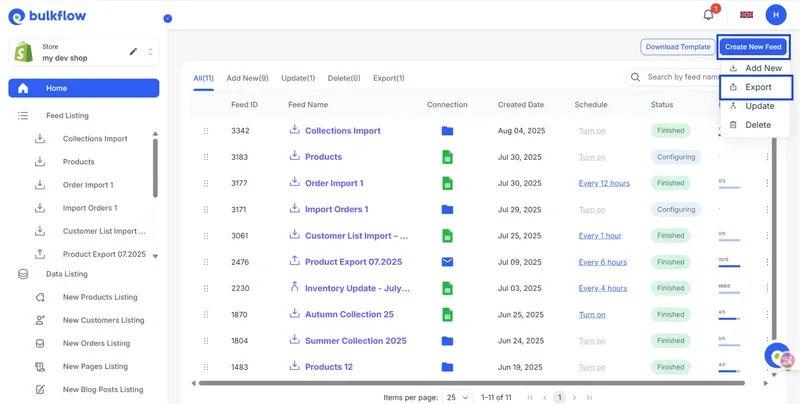Viewport: 800px width, 404px height.
Task: Switch to the All(11) tab
Action: [203, 78]
